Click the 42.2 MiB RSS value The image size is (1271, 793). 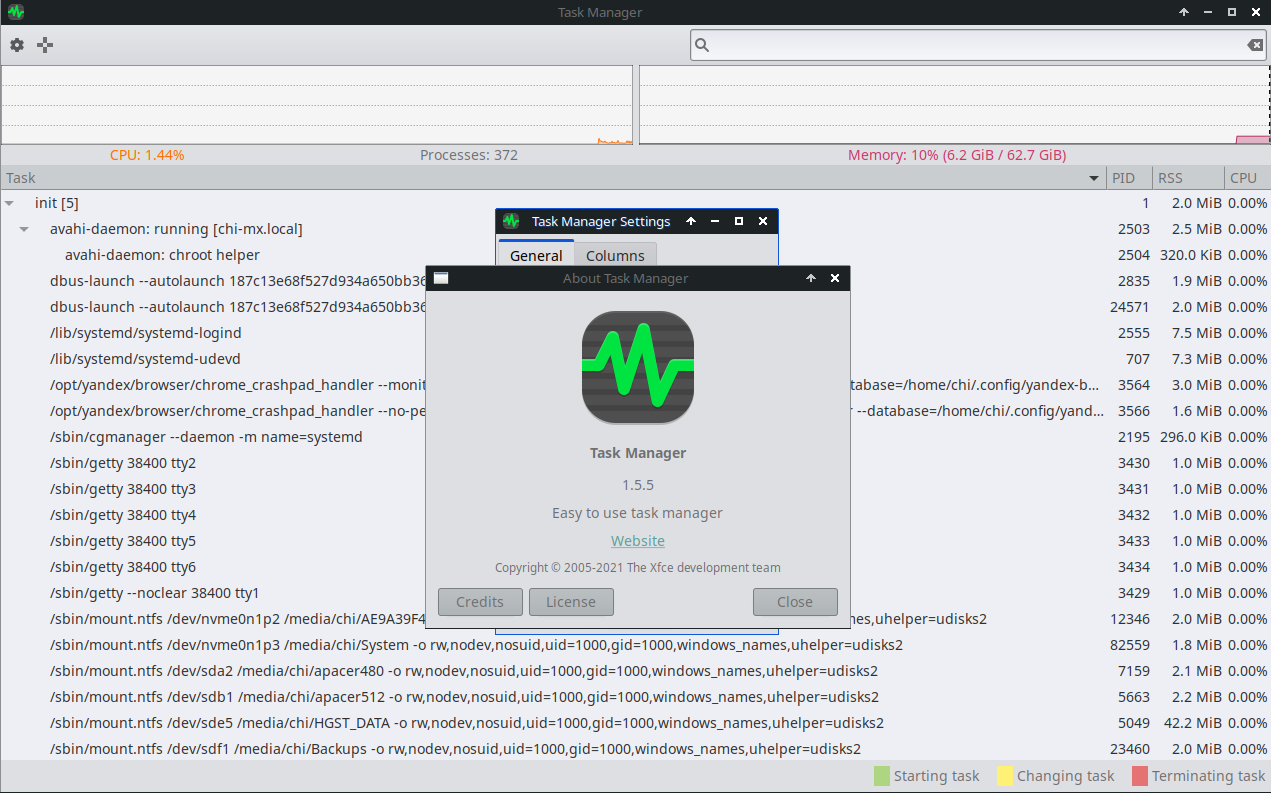[x=1191, y=723]
